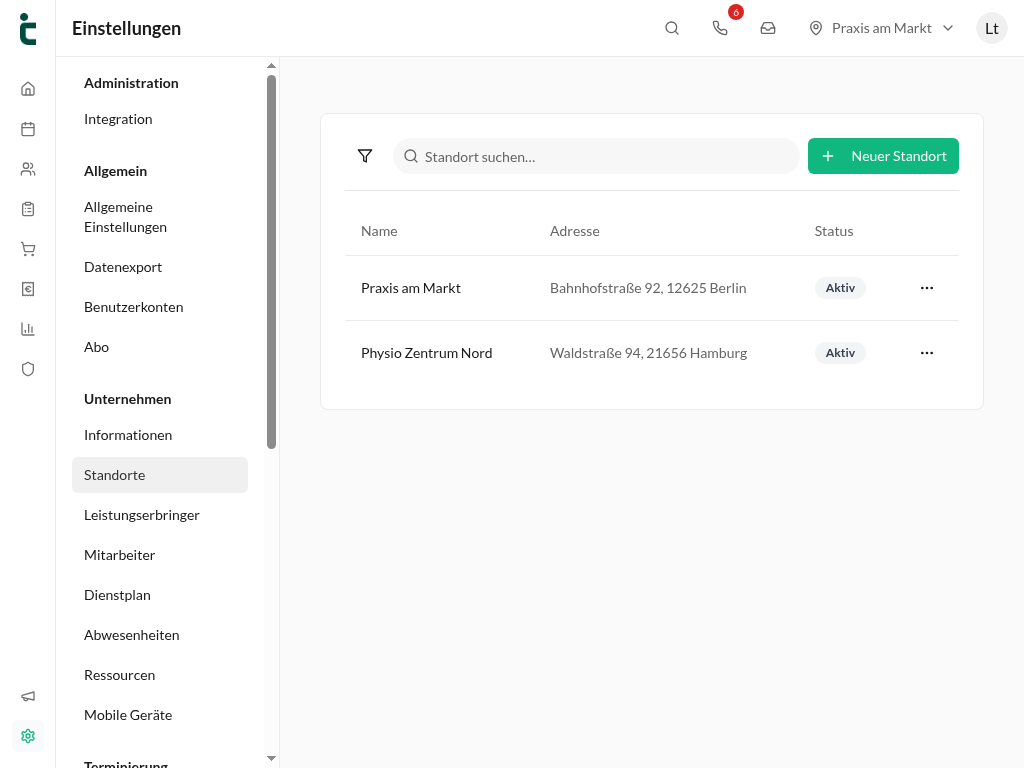This screenshot has height=768, width=1024.
Task: Expand the Praxis am Markt location dropdown
Action: pos(881,28)
